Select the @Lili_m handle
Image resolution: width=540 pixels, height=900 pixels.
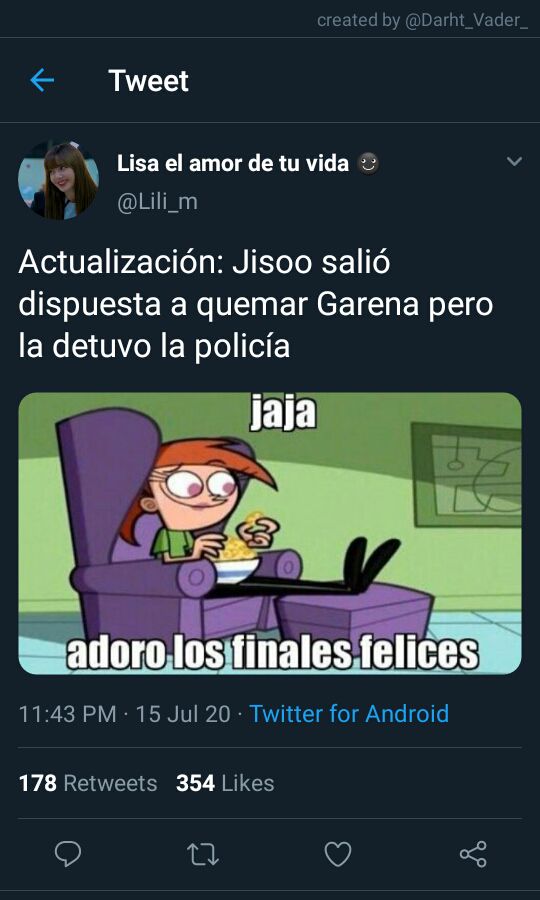[157, 203]
